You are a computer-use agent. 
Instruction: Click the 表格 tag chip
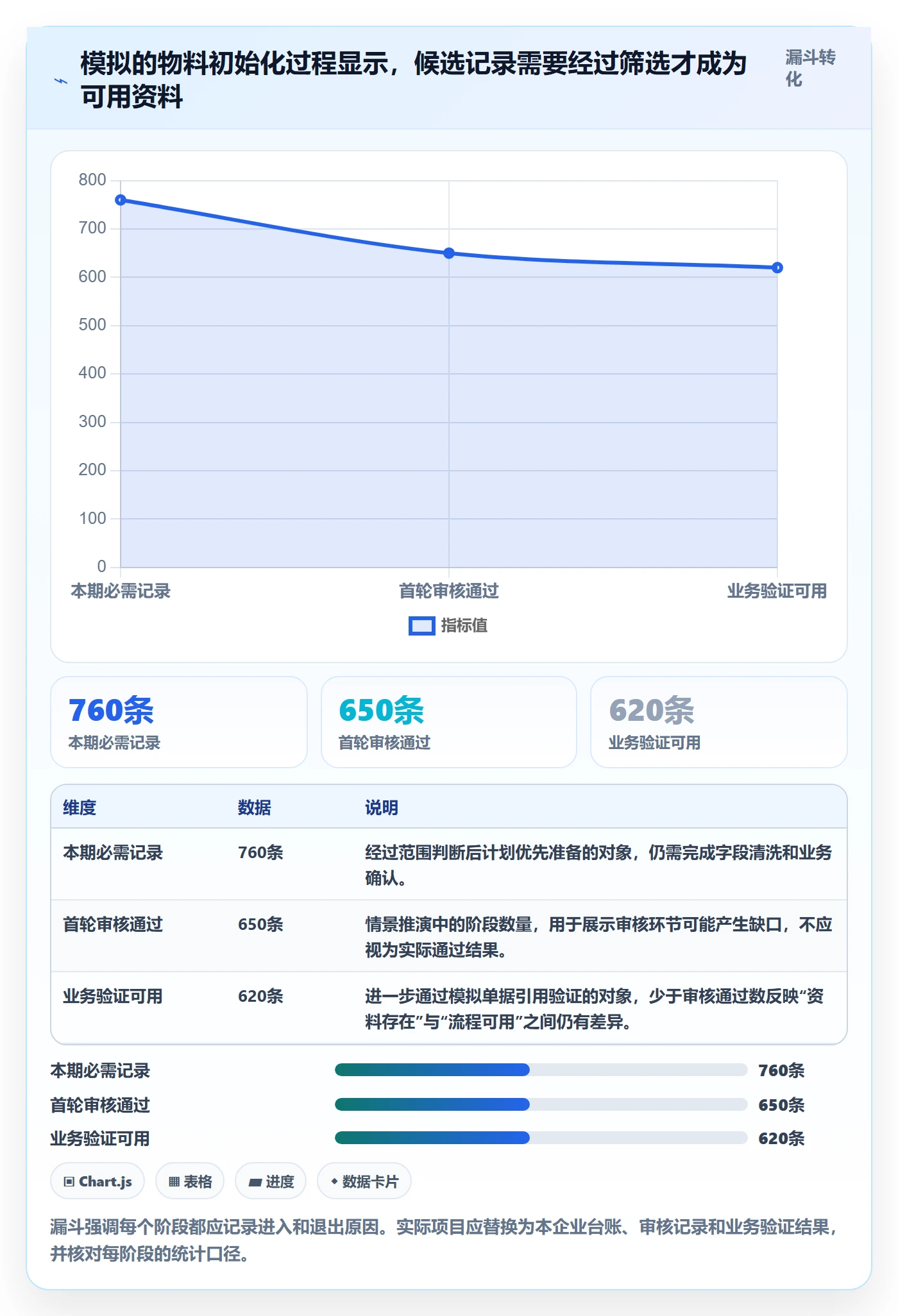pyautogui.click(x=190, y=1181)
